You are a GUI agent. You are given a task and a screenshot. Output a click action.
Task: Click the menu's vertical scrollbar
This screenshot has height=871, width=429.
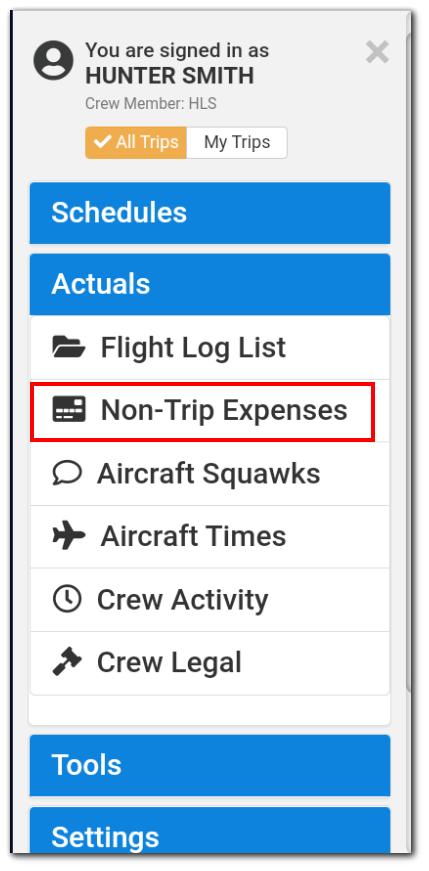[x=408, y=361]
